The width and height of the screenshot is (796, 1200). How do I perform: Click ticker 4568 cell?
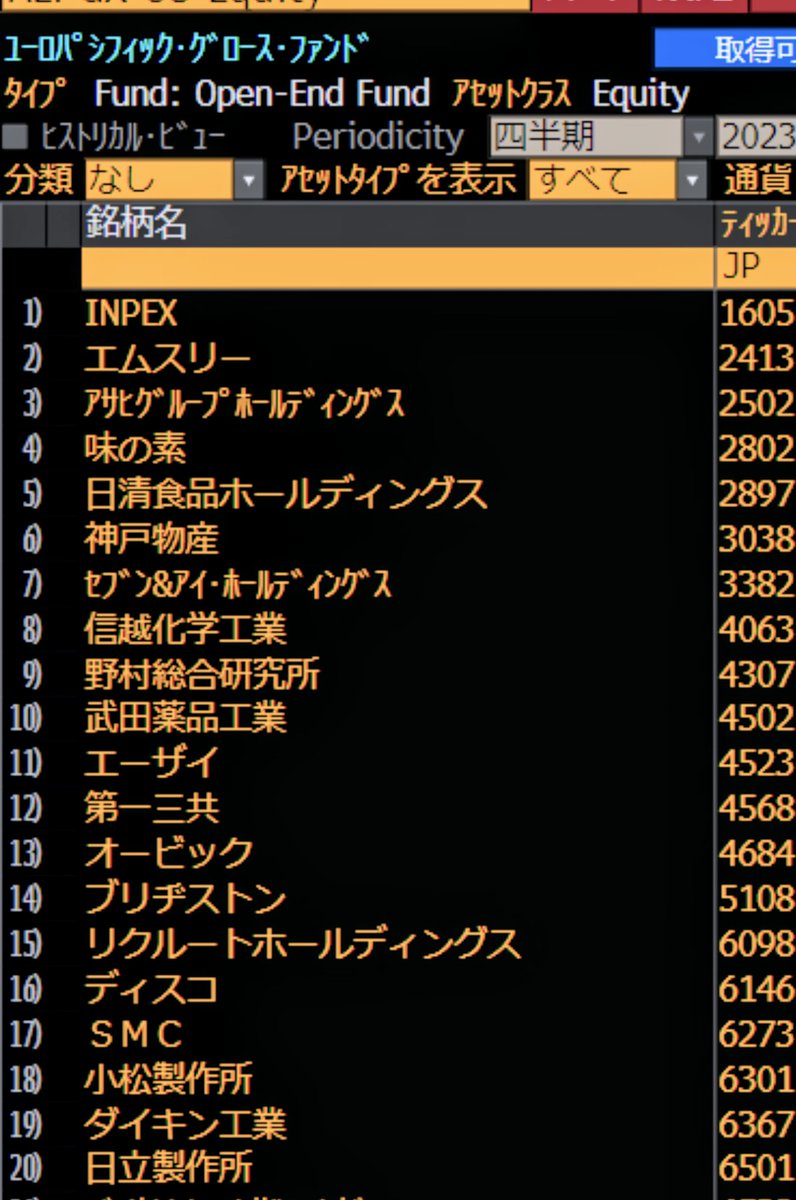pos(757,809)
